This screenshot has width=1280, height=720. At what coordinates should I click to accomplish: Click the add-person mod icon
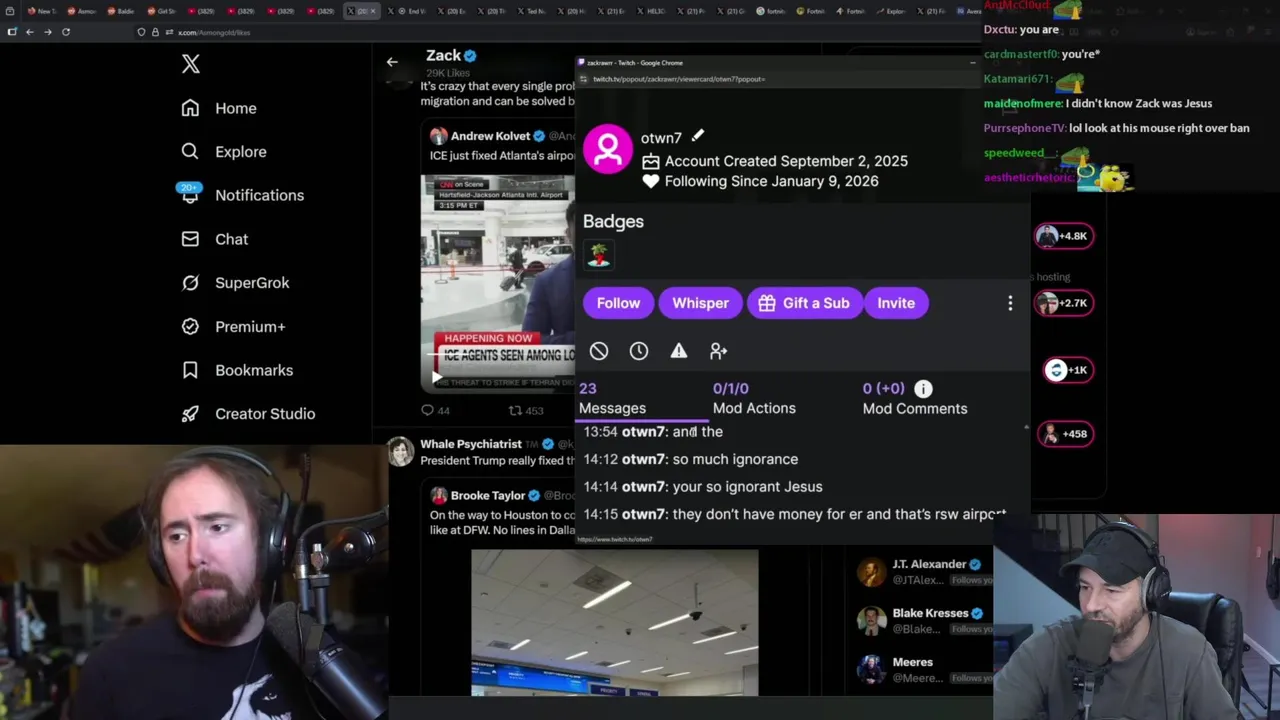click(x=719, y=351)
